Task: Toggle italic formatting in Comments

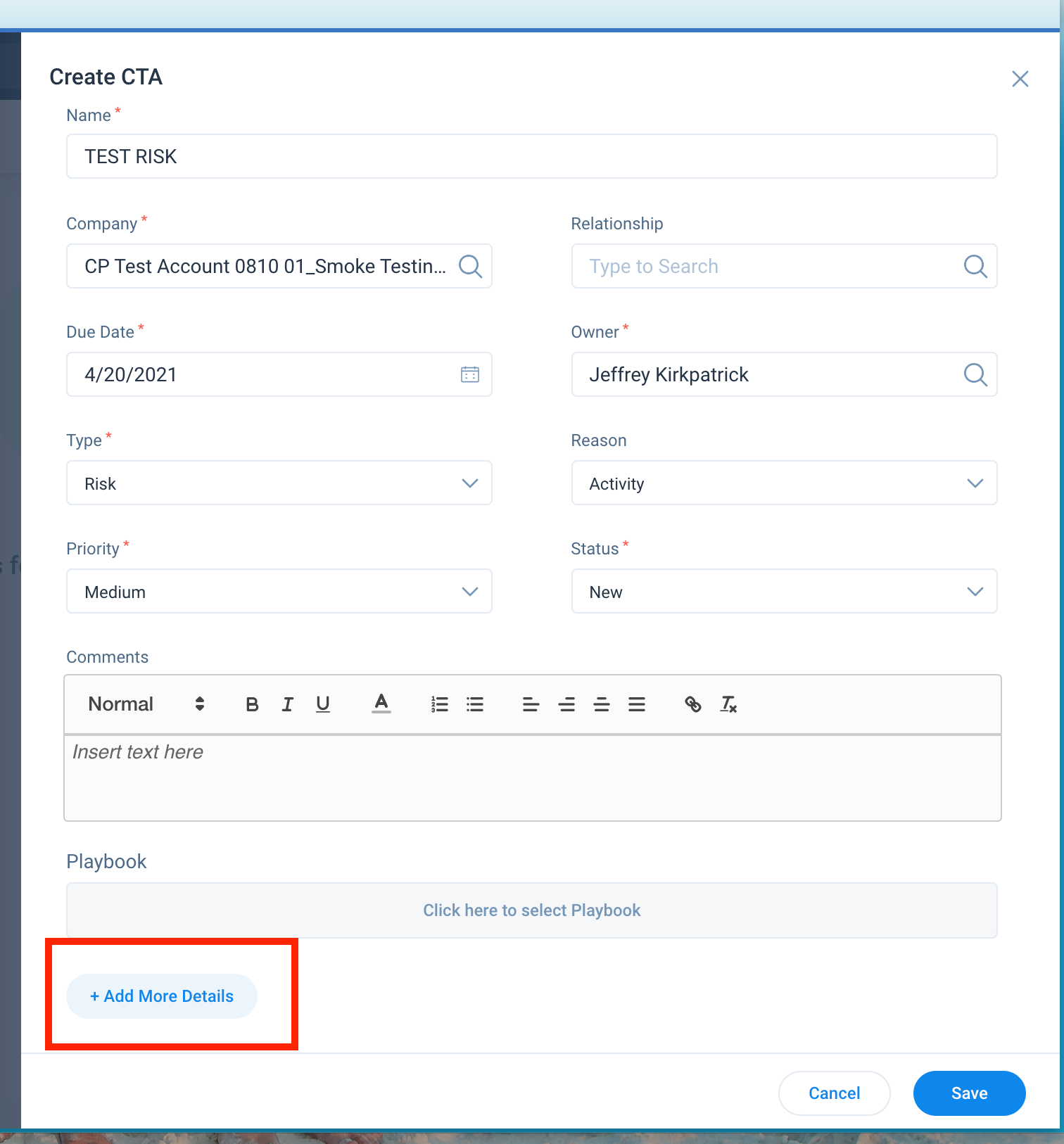Action: 287,704
